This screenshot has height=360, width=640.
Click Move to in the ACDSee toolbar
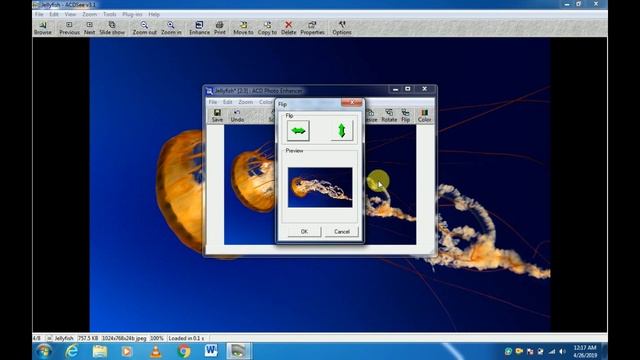pos(243,28)
